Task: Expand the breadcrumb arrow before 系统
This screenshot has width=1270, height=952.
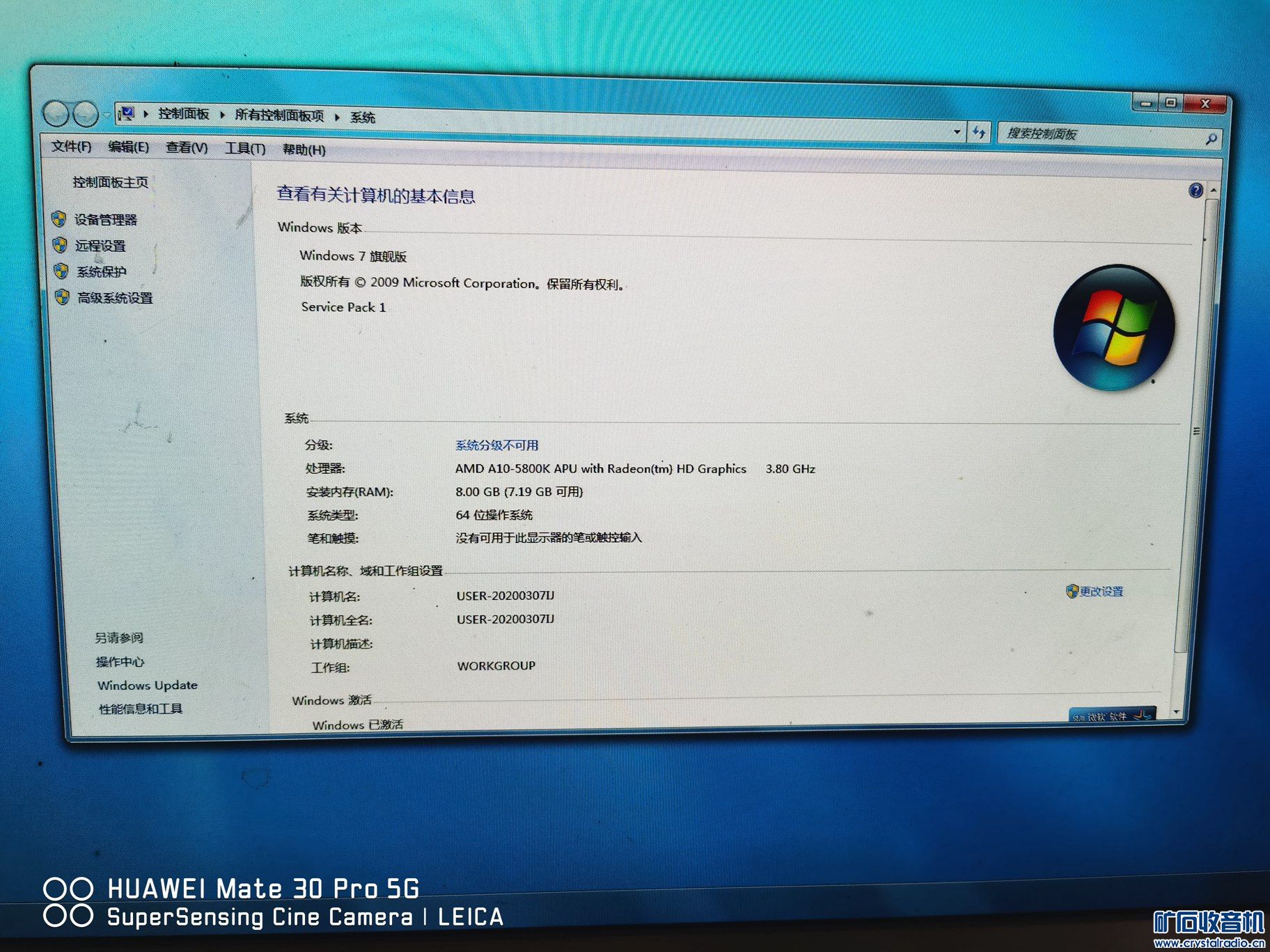Action: (x=337, y=117)
